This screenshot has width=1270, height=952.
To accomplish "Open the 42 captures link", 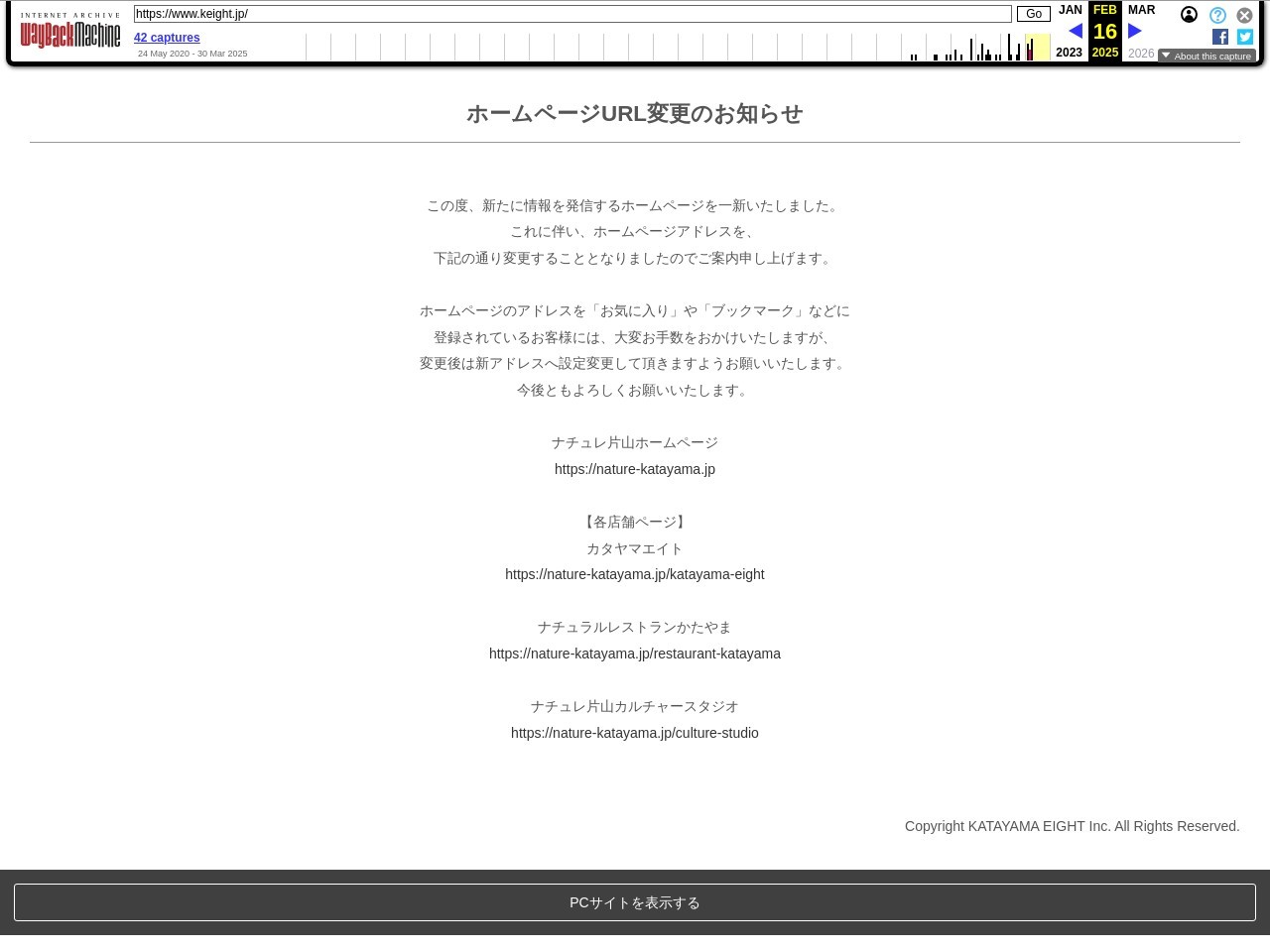I will pyautogui.click(x=167, y=38).
